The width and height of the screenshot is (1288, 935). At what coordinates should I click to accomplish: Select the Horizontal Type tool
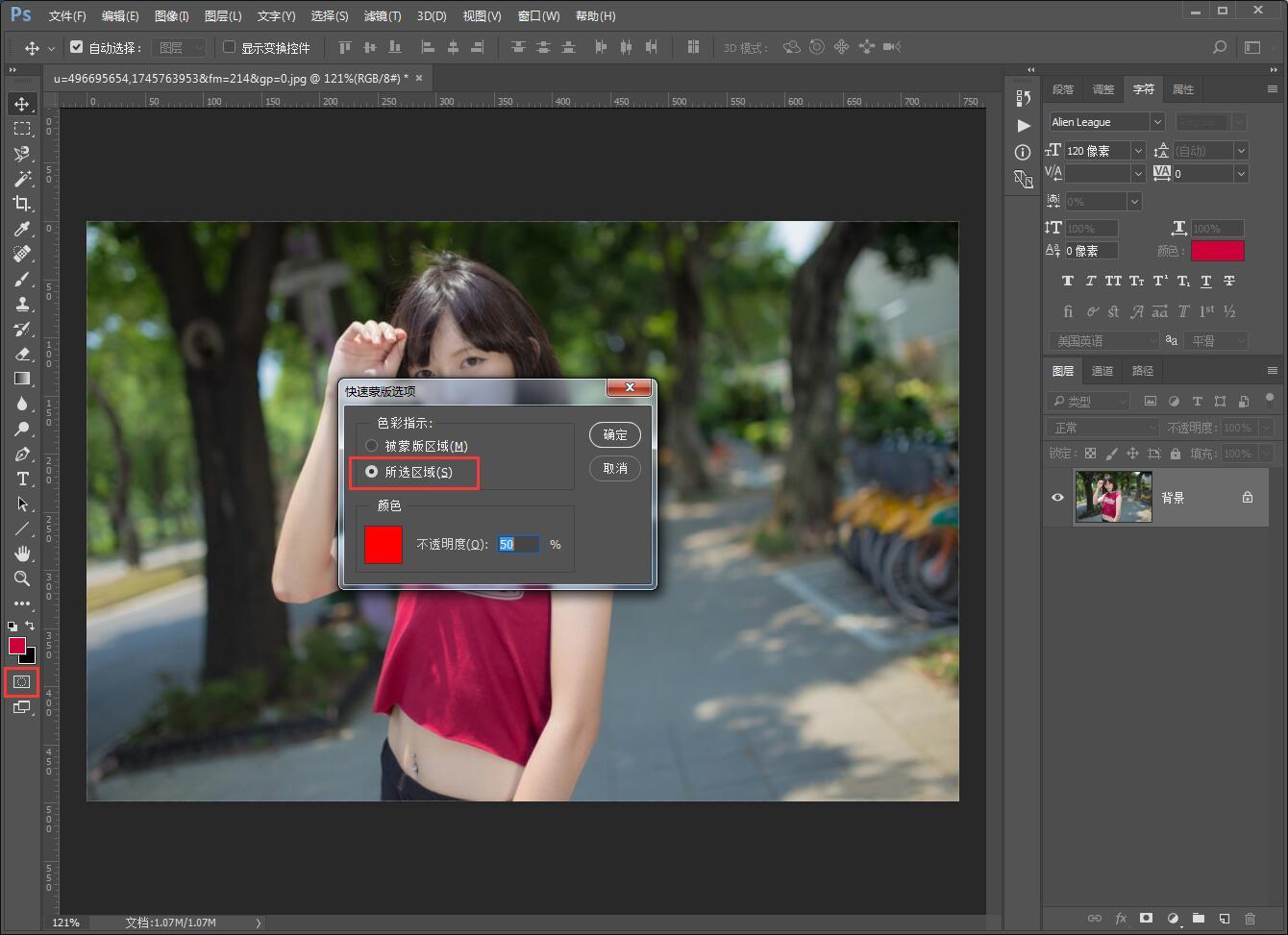[21, 479]
